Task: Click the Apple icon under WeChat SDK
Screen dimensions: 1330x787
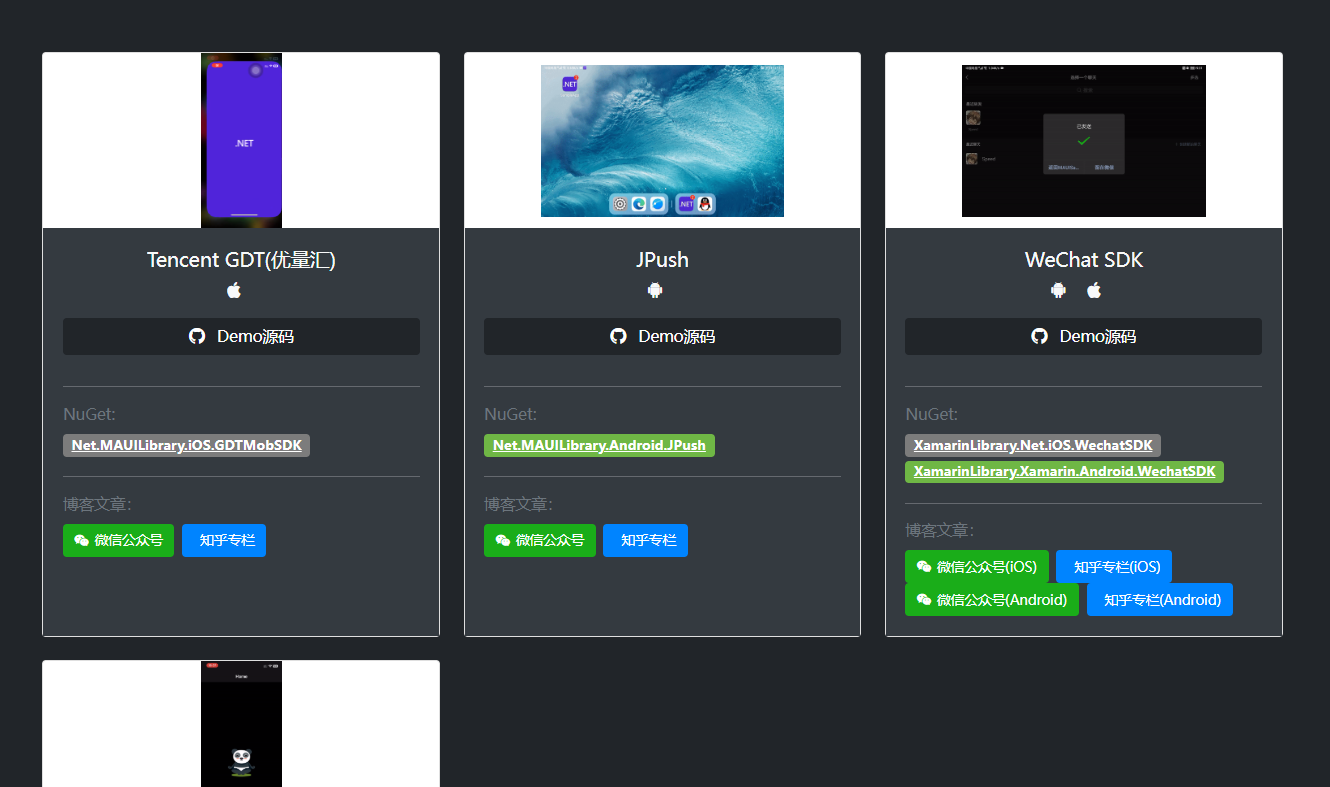Action: (1094, 291)
